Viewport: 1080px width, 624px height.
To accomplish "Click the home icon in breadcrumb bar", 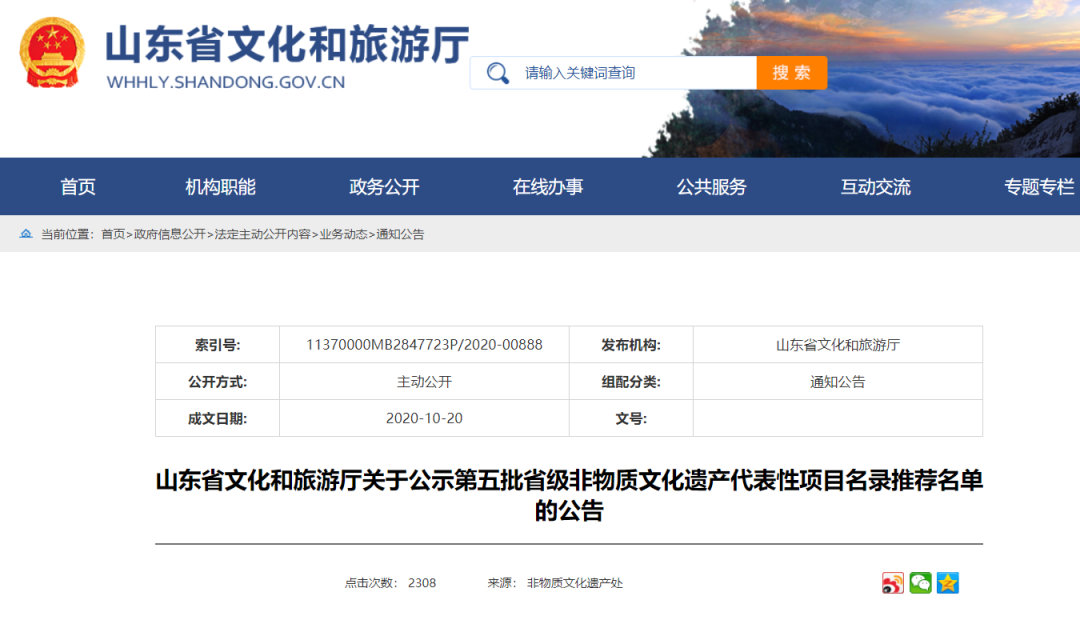I will pos(26,234).
